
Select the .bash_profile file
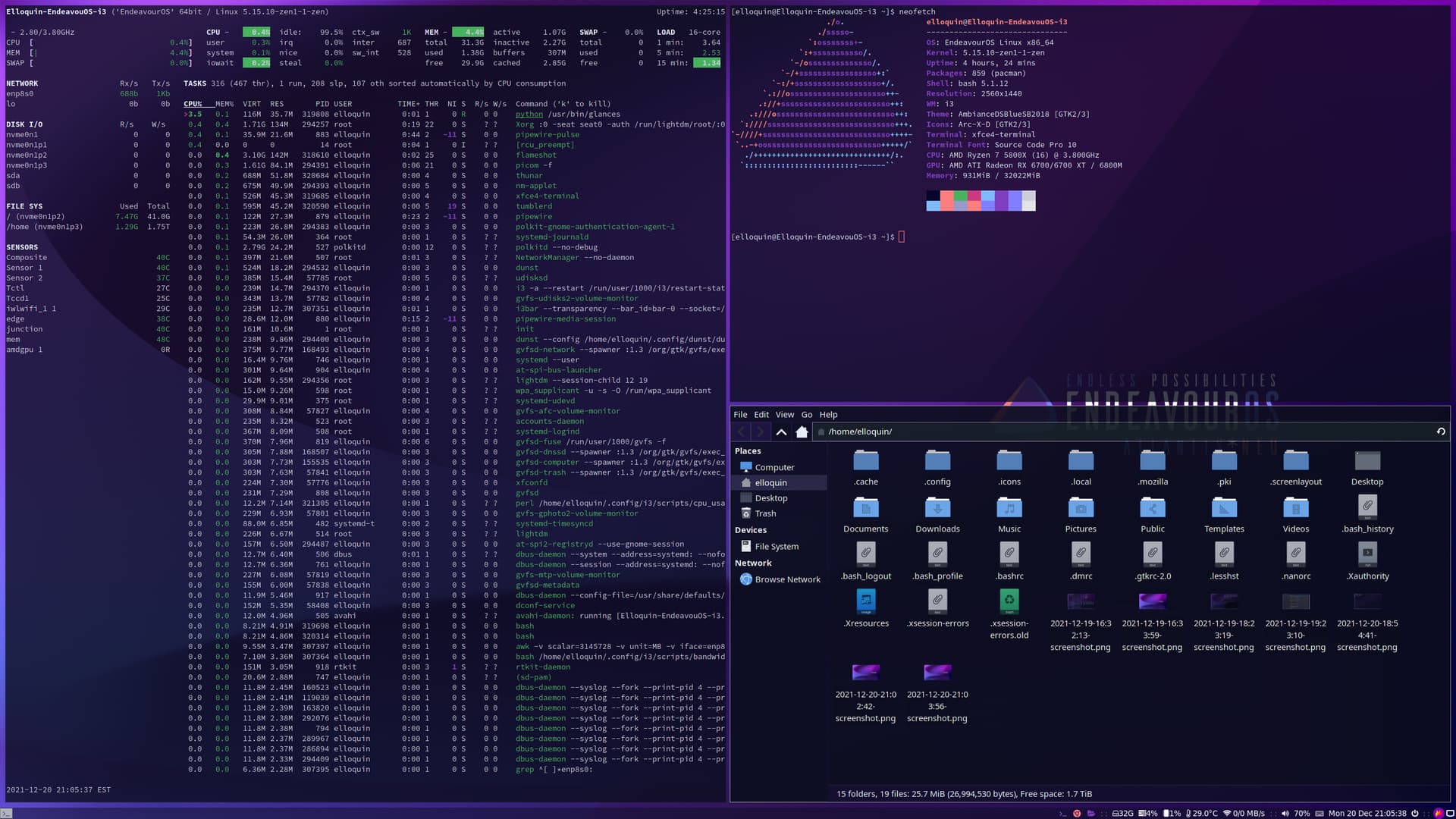937,562
